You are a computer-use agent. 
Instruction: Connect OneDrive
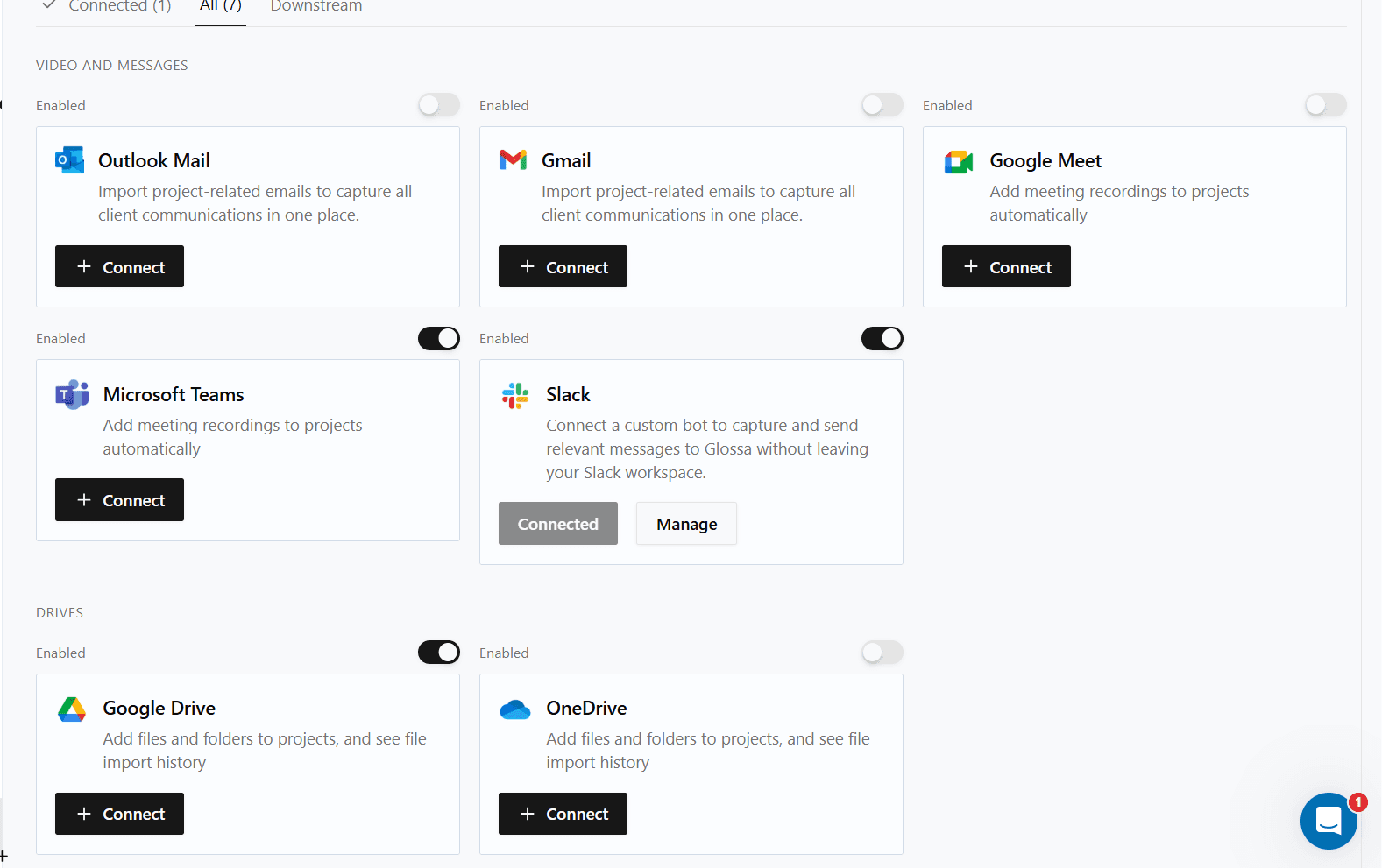click(563, 814)
